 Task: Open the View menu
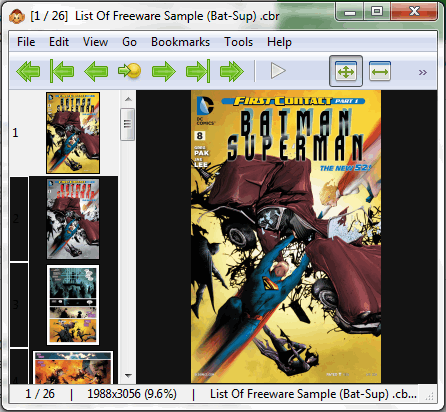point(95,42)
